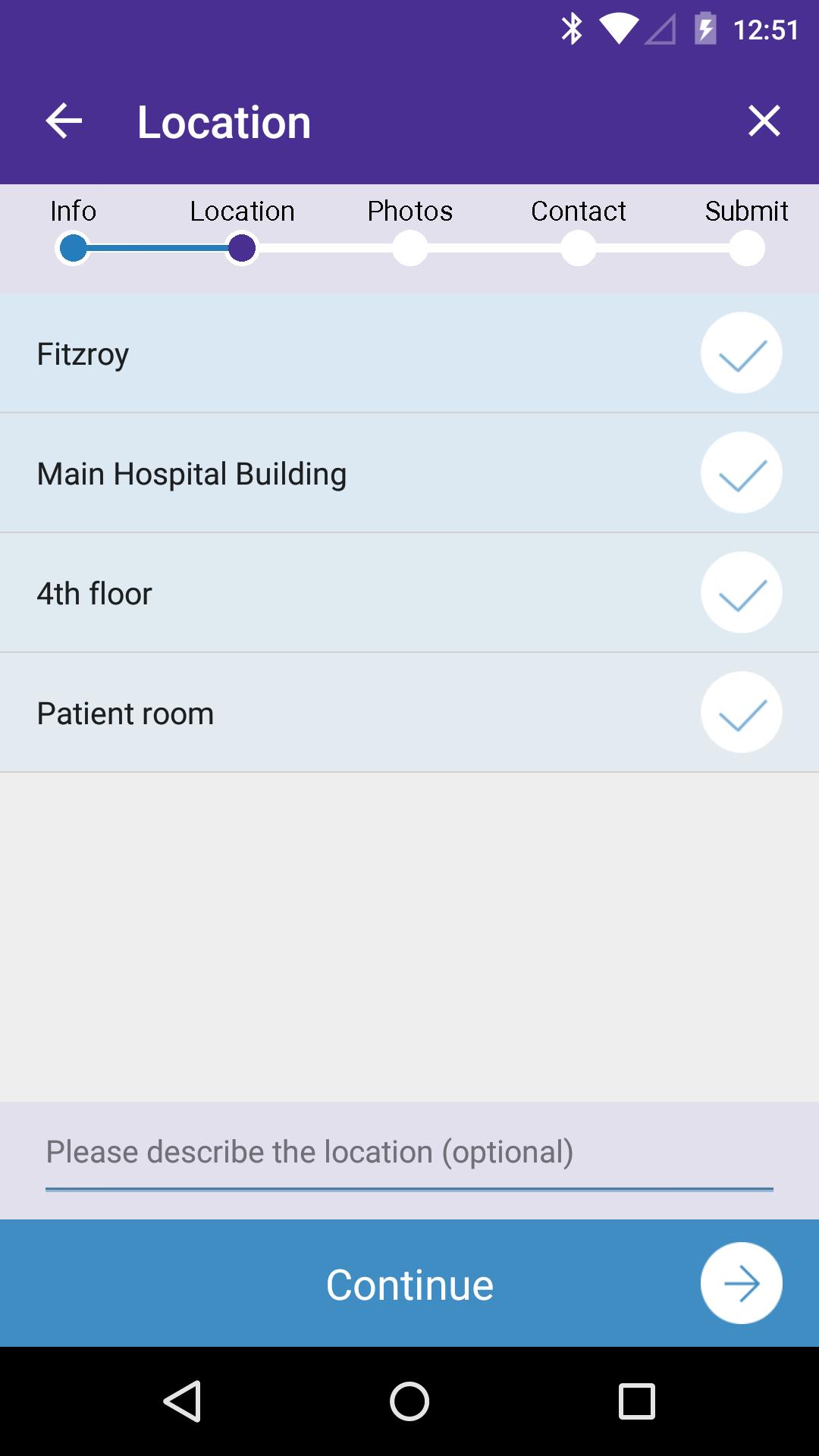Open the Photos step label

pos(410,211)
